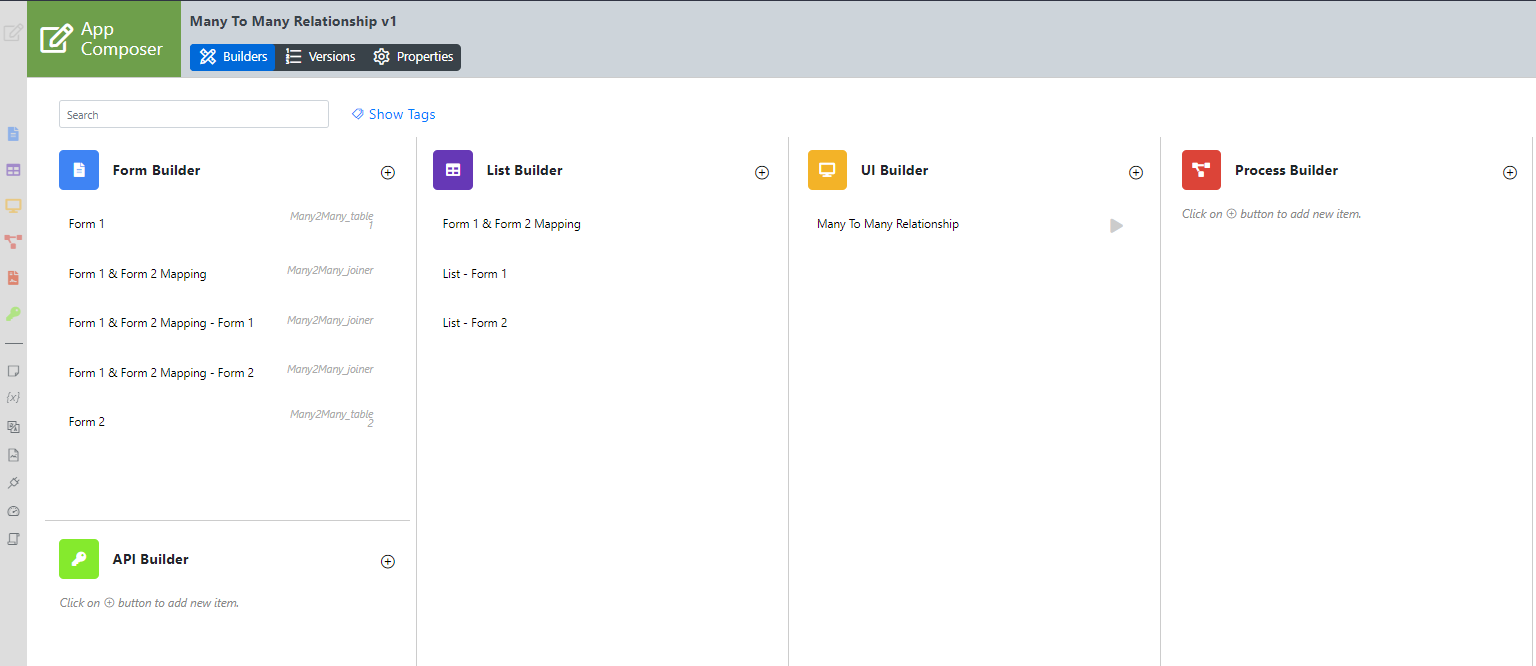Image resolution: width=1536 pixels, height=666 pixels.
Task: Add a new process in Process Builder
Action: (1510, 172)
